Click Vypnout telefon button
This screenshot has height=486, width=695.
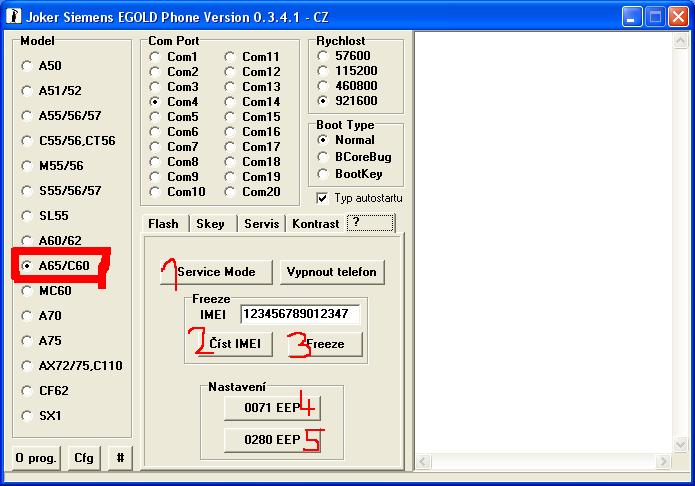332,272
